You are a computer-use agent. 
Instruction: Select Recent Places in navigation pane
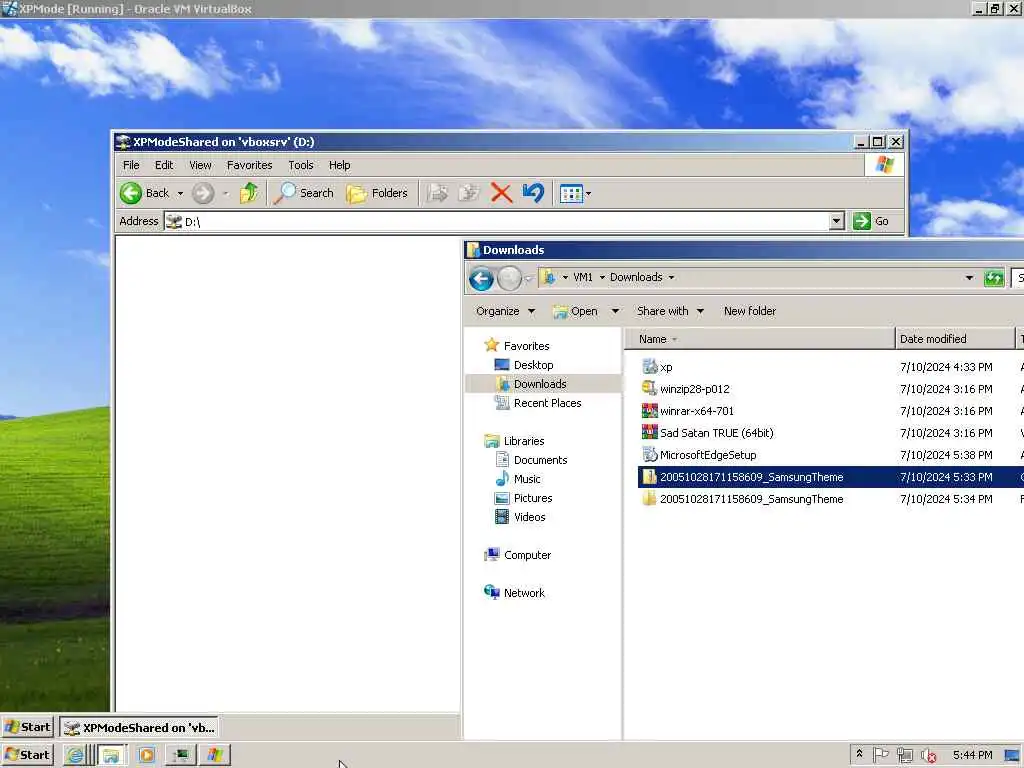pyautogui.click(x=547, y=403)
